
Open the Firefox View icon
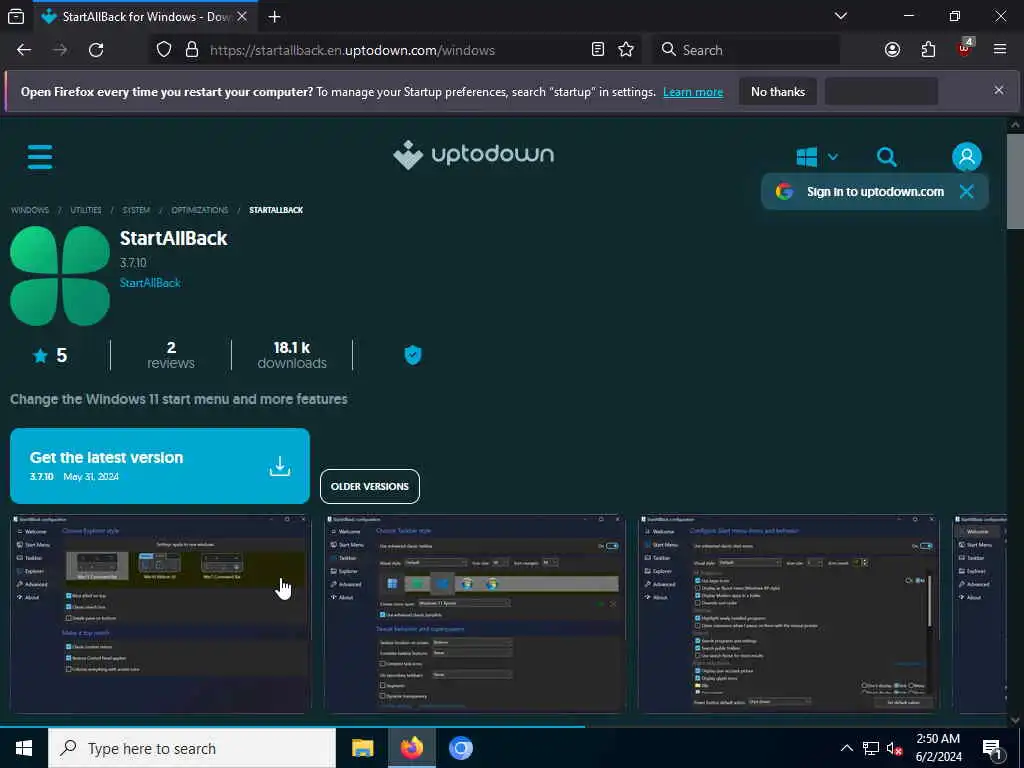(x=16, y=16)
